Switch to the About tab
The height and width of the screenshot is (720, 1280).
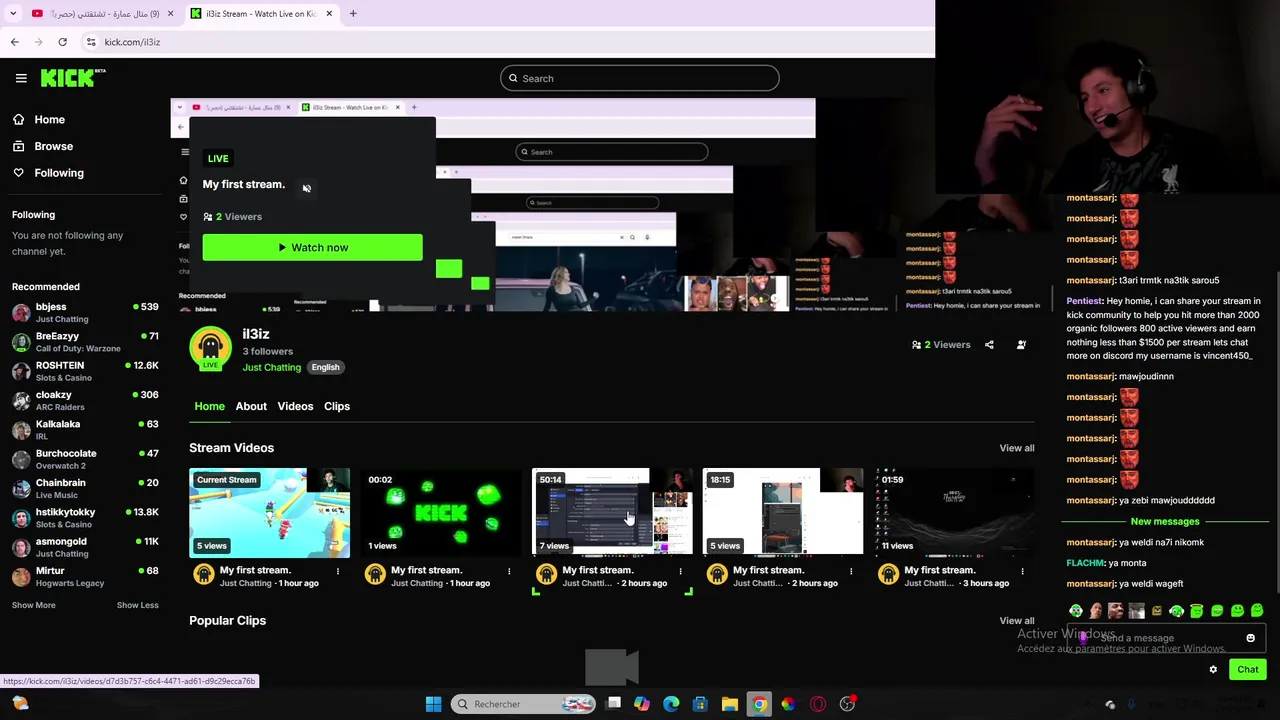point(251,406)
